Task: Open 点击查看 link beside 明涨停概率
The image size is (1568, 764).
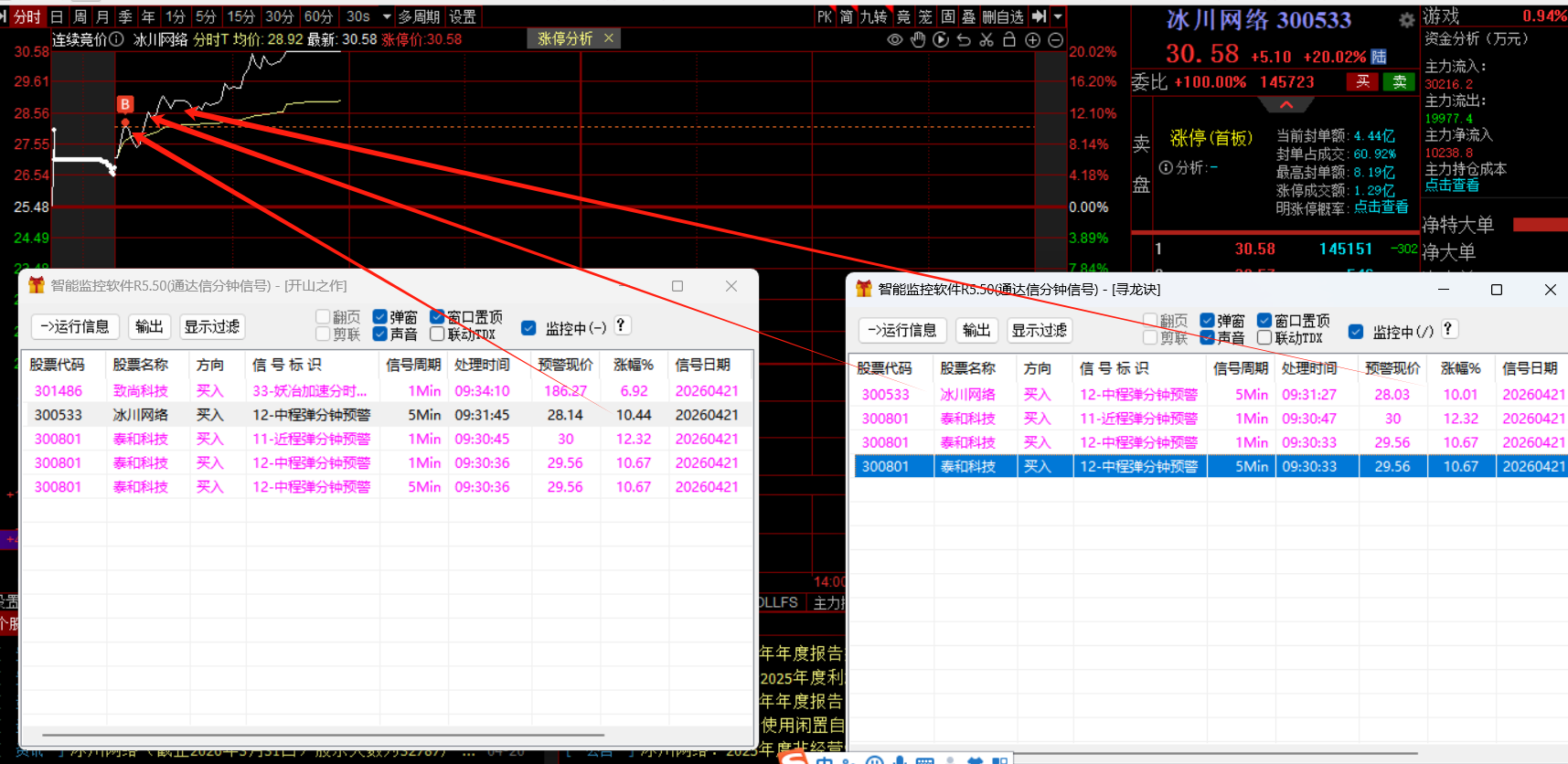Action: pos(1381,207)
